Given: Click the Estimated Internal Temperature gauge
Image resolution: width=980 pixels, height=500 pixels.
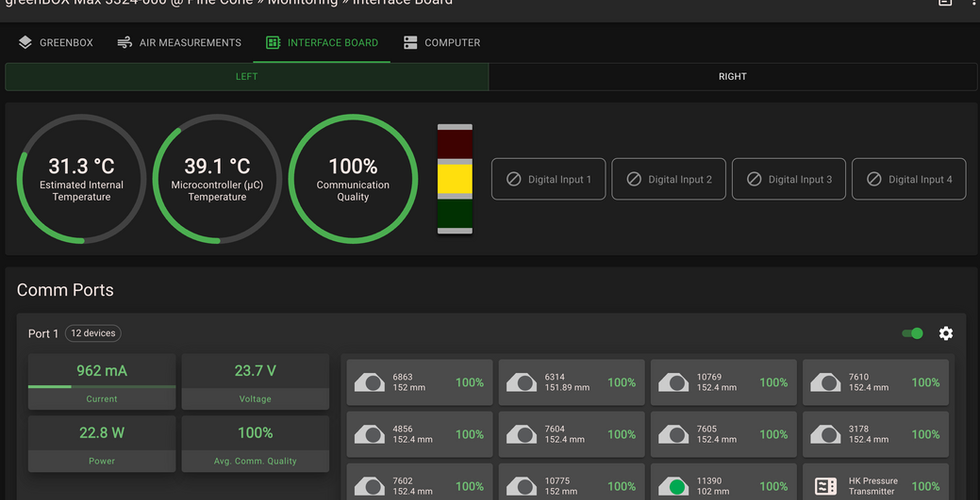Looking at the screenshot, I should click(81, 179).
